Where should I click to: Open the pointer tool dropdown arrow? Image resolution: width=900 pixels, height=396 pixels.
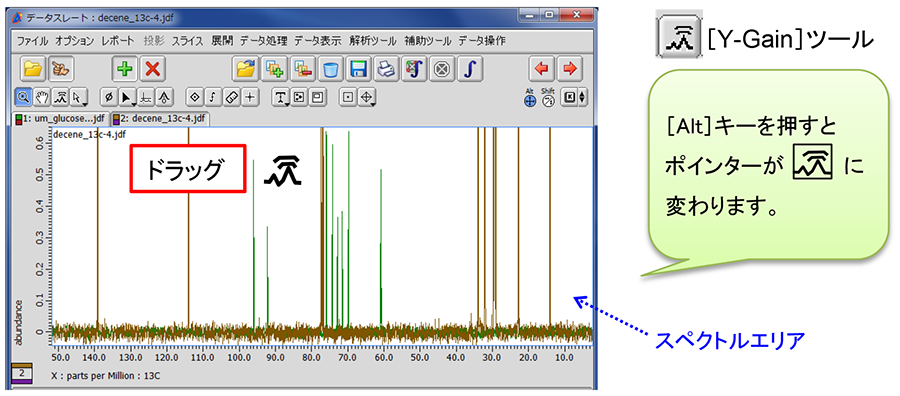[x=84, y=104]
